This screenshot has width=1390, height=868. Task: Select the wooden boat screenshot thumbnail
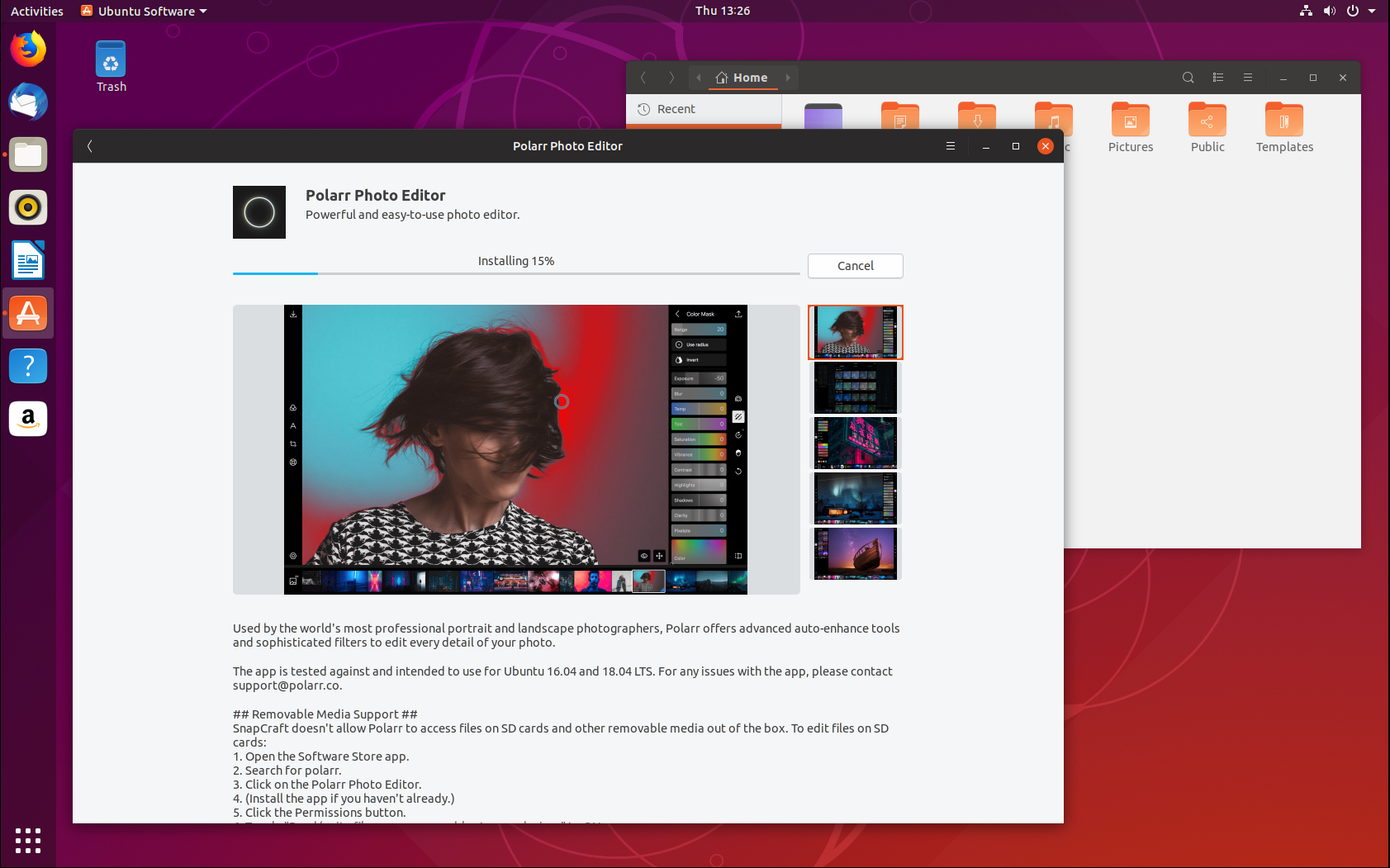(x=855, y=553)
